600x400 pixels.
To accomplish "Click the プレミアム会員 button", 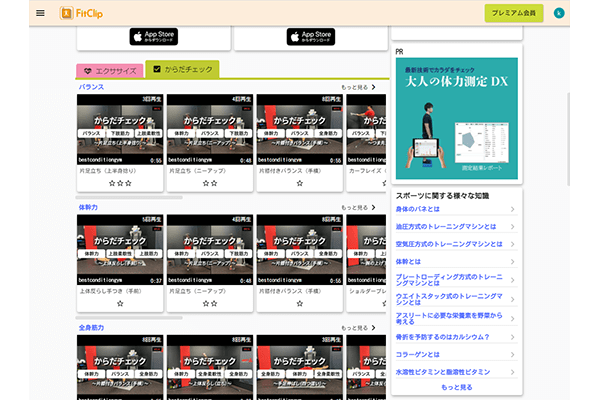I will coord(514,13).
